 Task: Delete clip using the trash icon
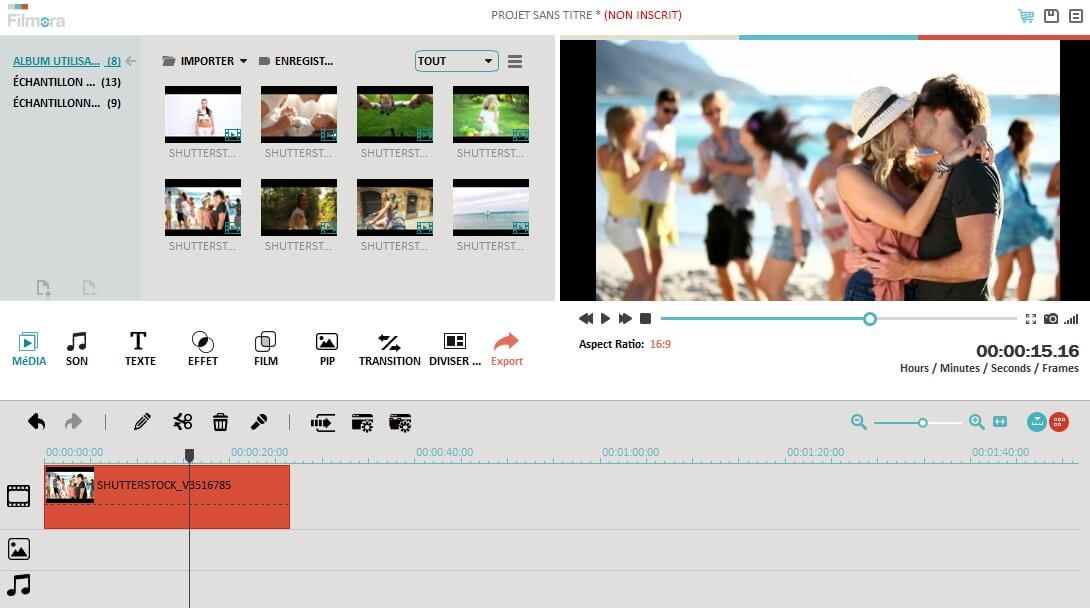pos(220,422)
